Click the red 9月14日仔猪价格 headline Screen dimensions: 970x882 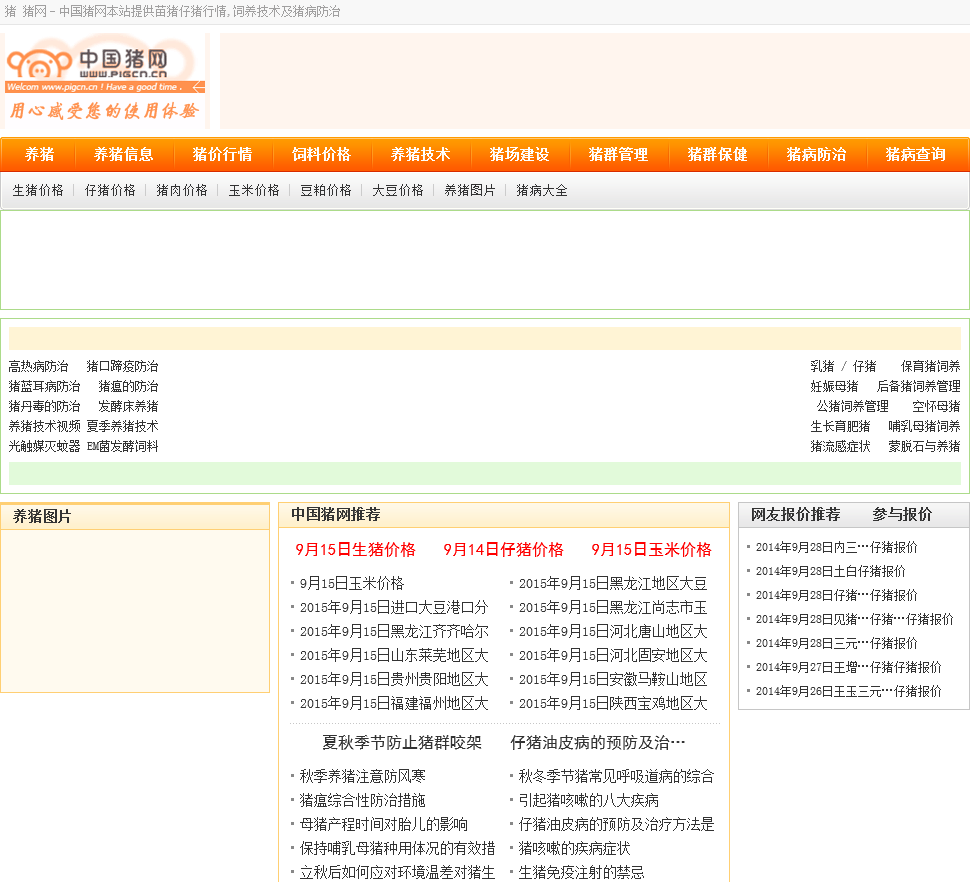[x=504, y=549]
